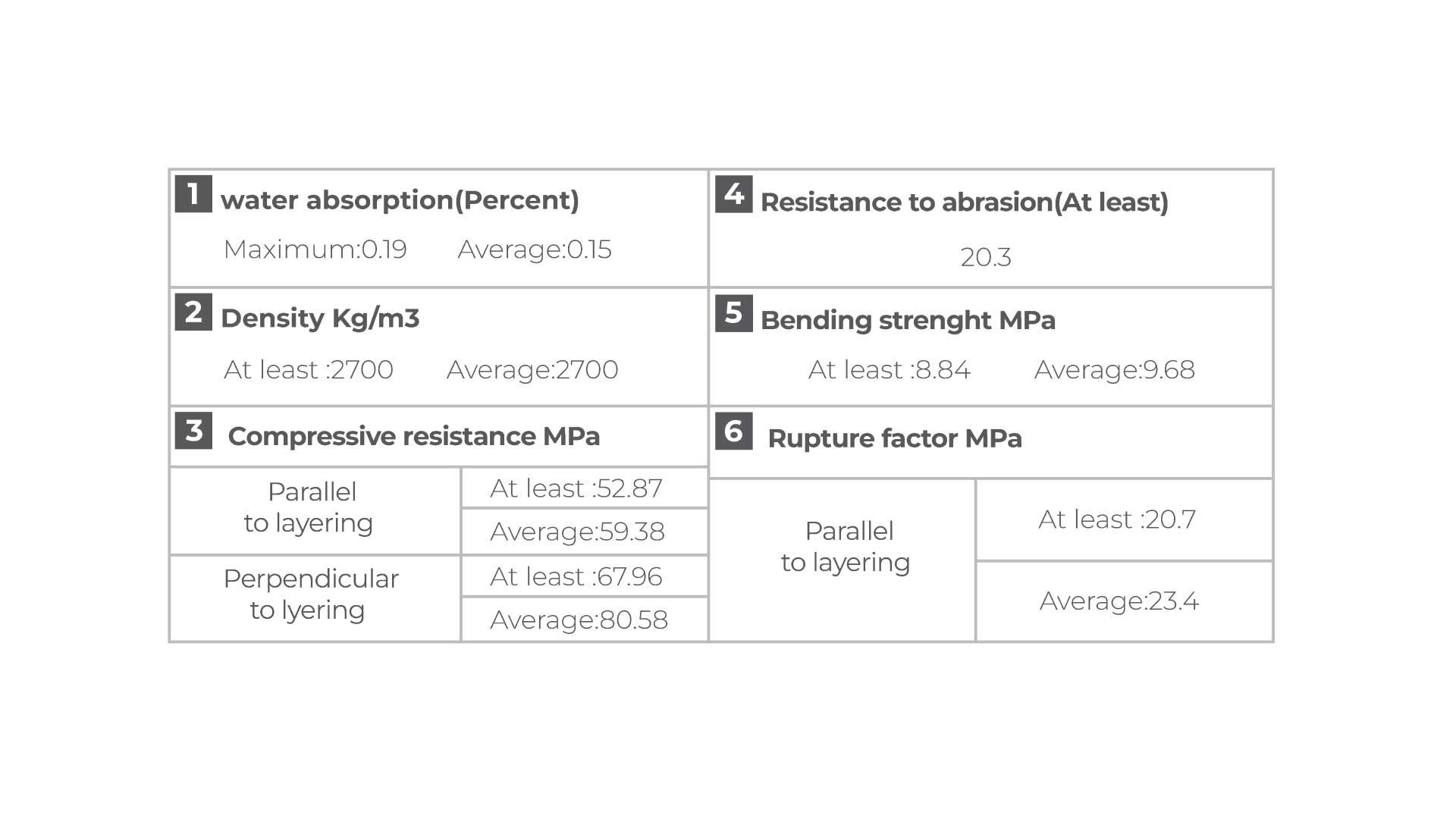Select the Average:80.58 cell
Screen dimensions: 1456x819
tap(585, 620)
